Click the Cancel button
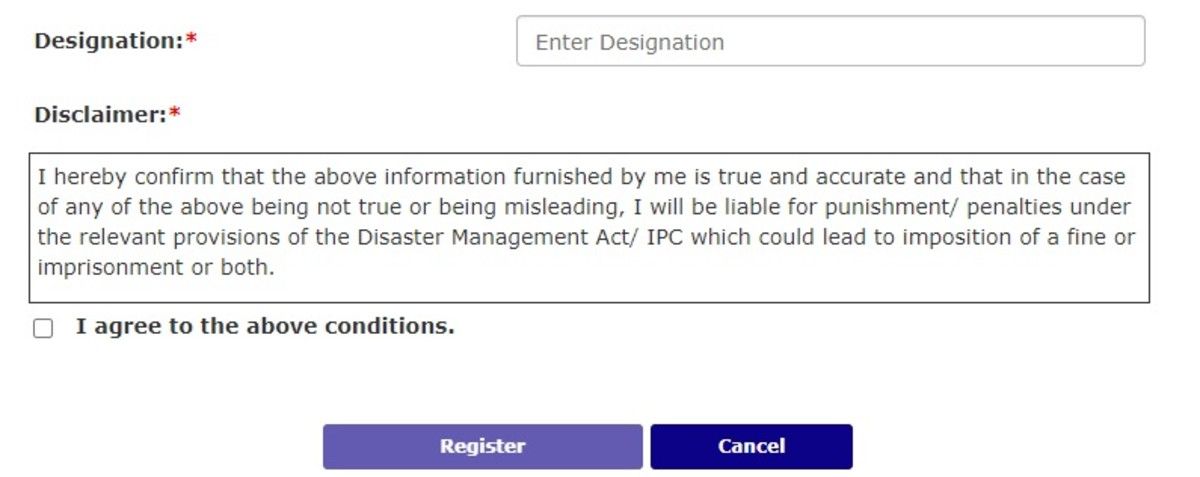This screenshot has height=477, width=1200. point(751,446)
